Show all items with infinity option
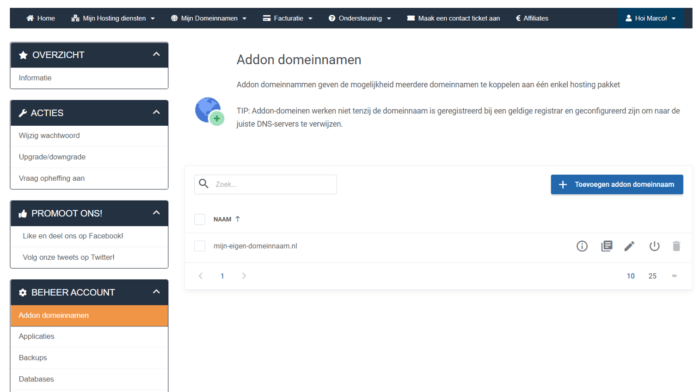Screen dimensions: 700x392 (x=674, y=276)
